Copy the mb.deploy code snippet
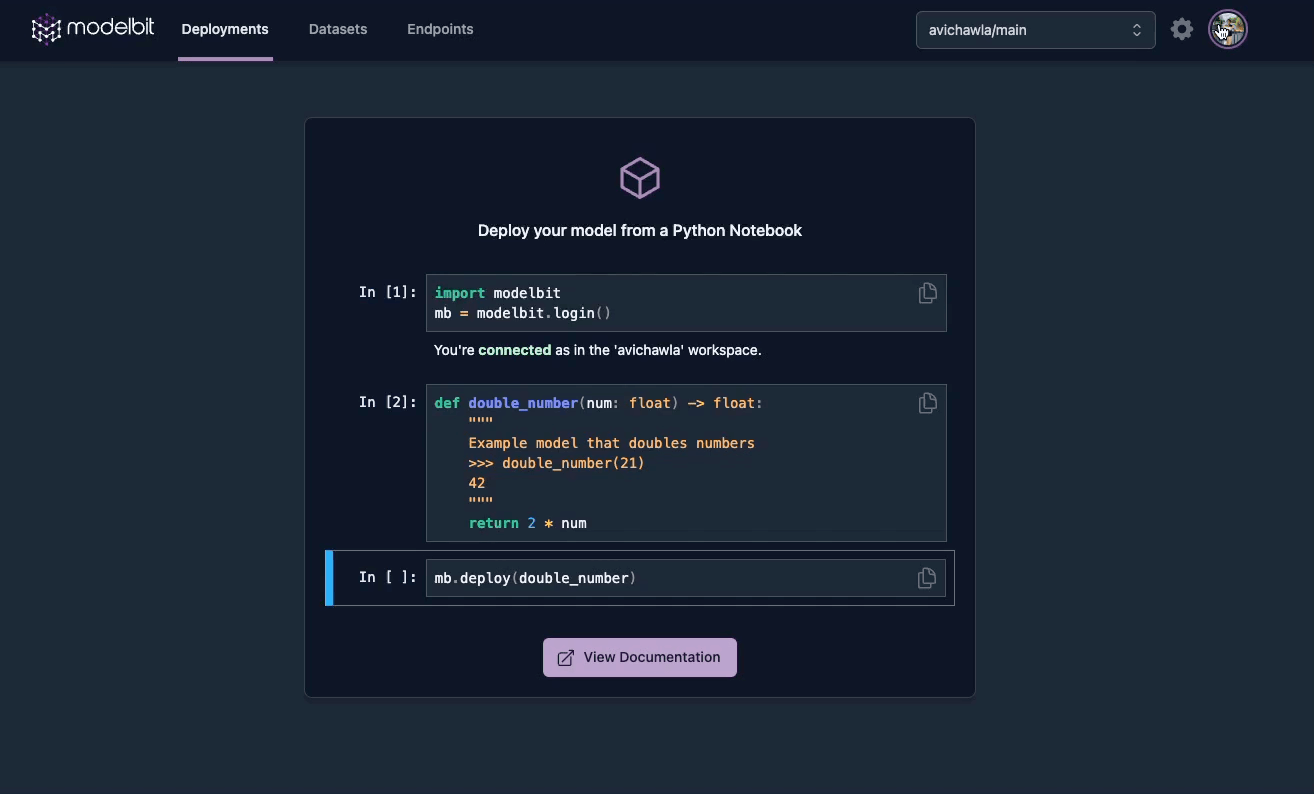Viewport: 1314px width, 794px height. 927,578
